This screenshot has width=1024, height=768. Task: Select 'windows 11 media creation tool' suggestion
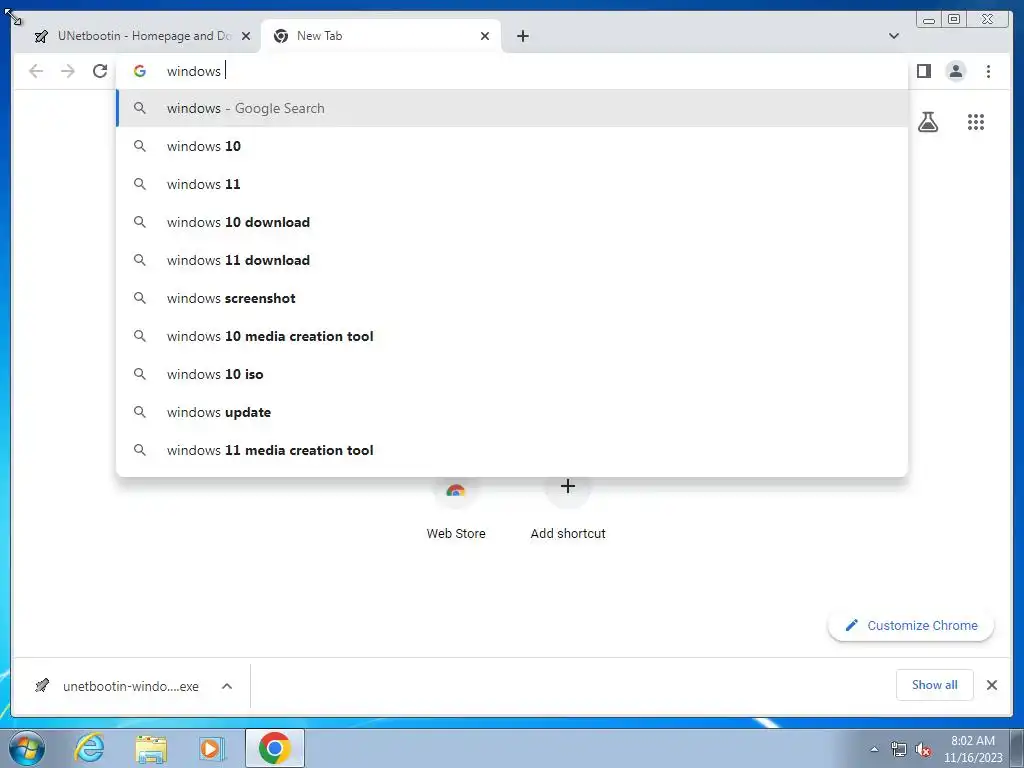click(511, 450)
